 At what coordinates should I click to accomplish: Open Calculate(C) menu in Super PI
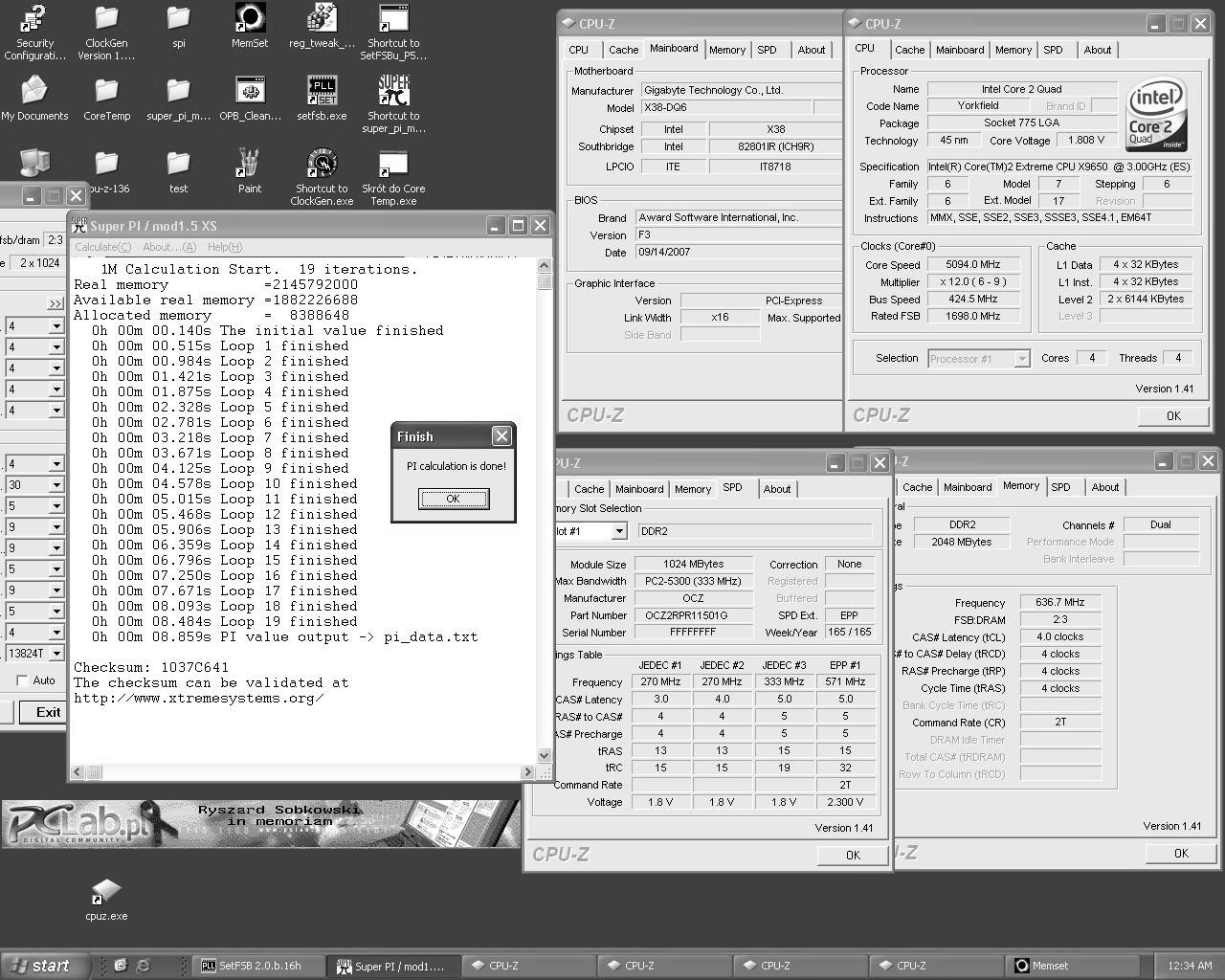[103, 247]
